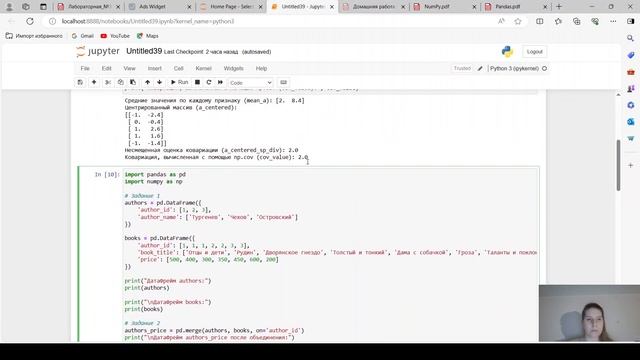Click the Trusted notebook indicator
The image size is (640, 360).
point(462,69)
